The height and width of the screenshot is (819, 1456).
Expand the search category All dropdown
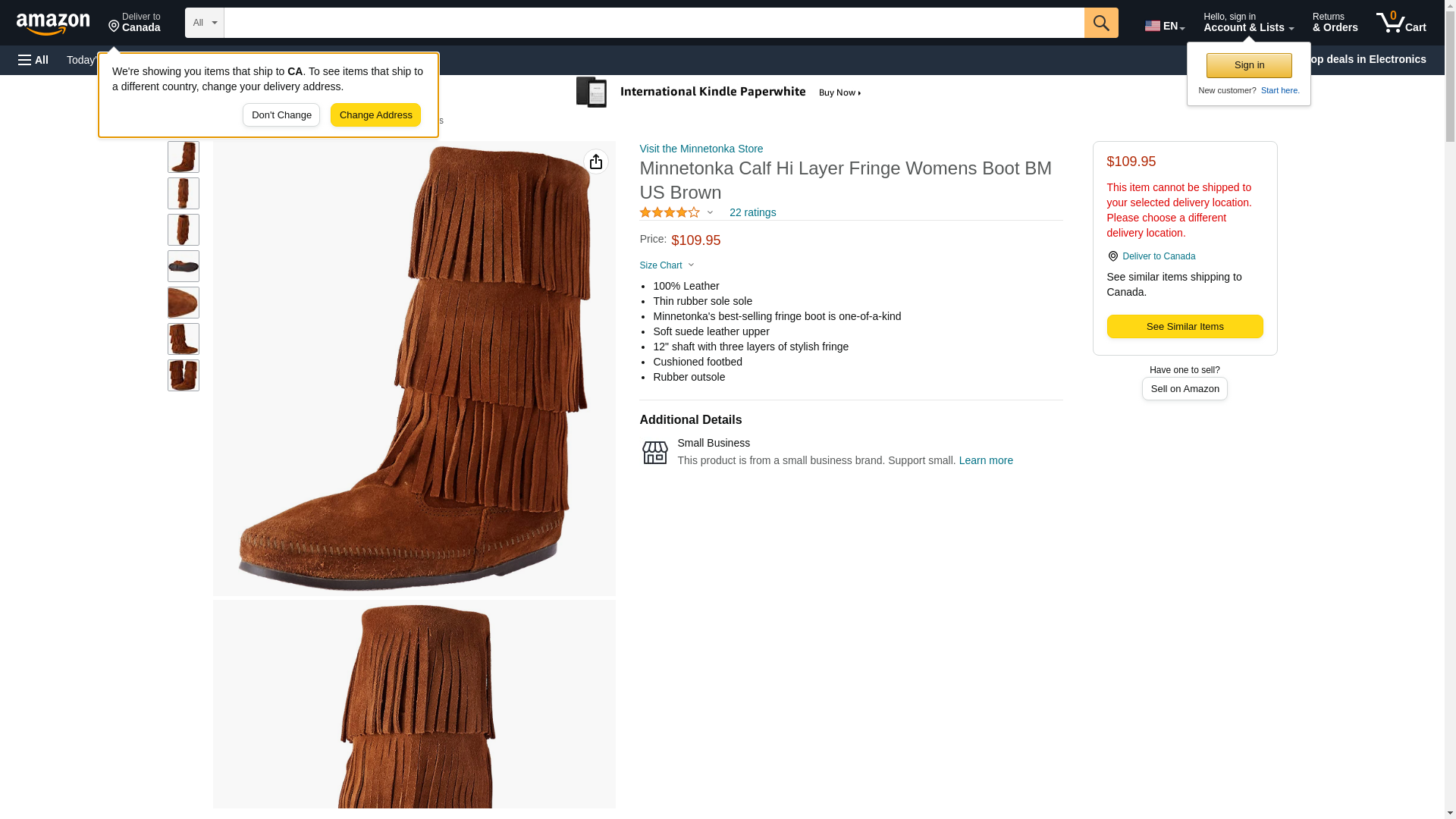point(204,23)
